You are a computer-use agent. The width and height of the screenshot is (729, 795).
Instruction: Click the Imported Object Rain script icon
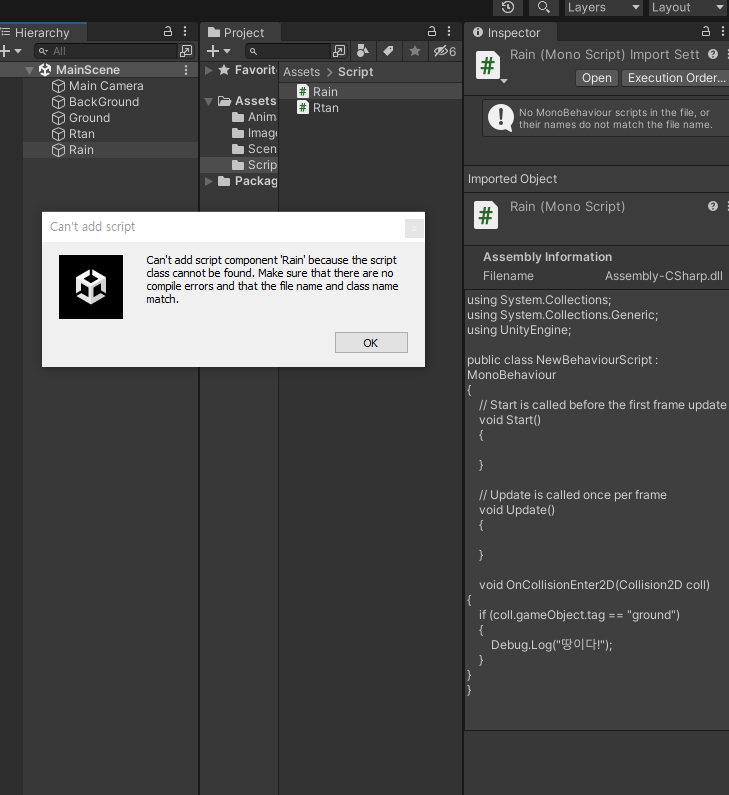[x=486, y=215]
